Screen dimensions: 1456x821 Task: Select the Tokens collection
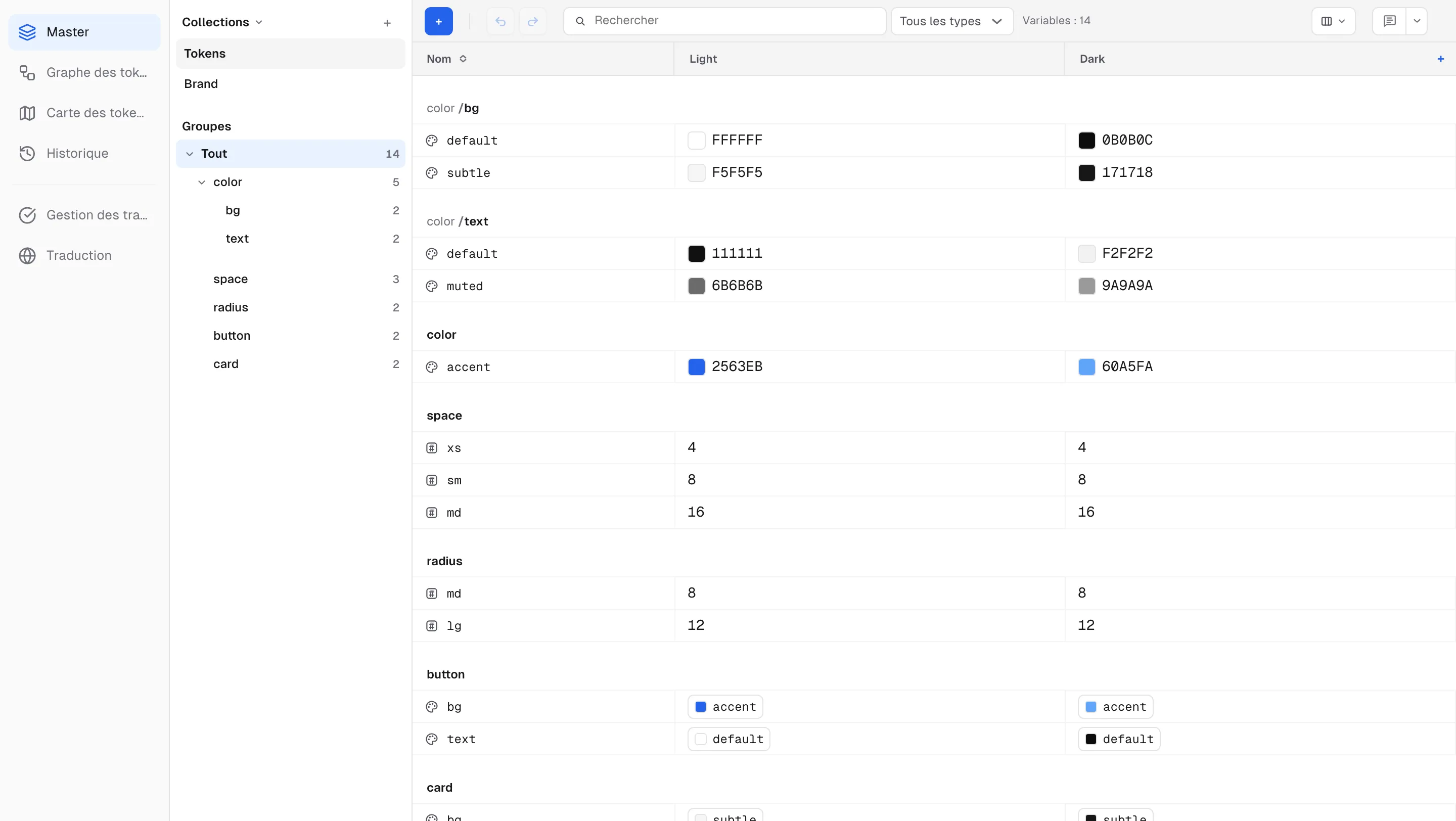click(291, 54)
